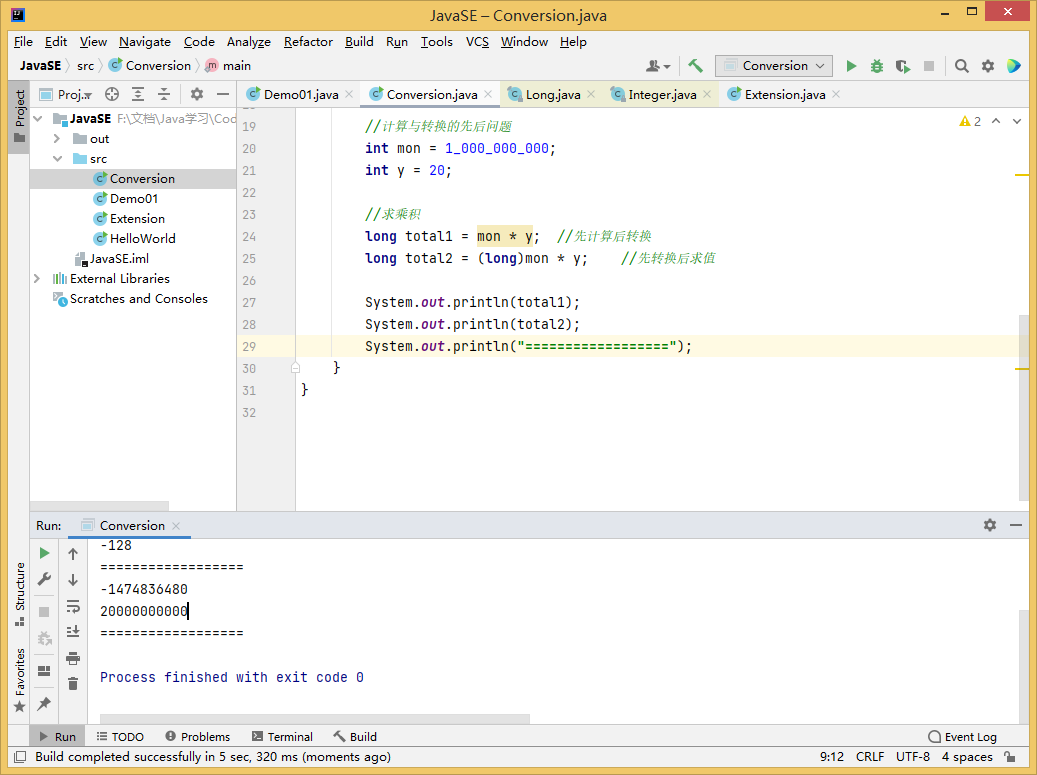
Task: Expand the External Libraries node
Action: pos(37,279)
